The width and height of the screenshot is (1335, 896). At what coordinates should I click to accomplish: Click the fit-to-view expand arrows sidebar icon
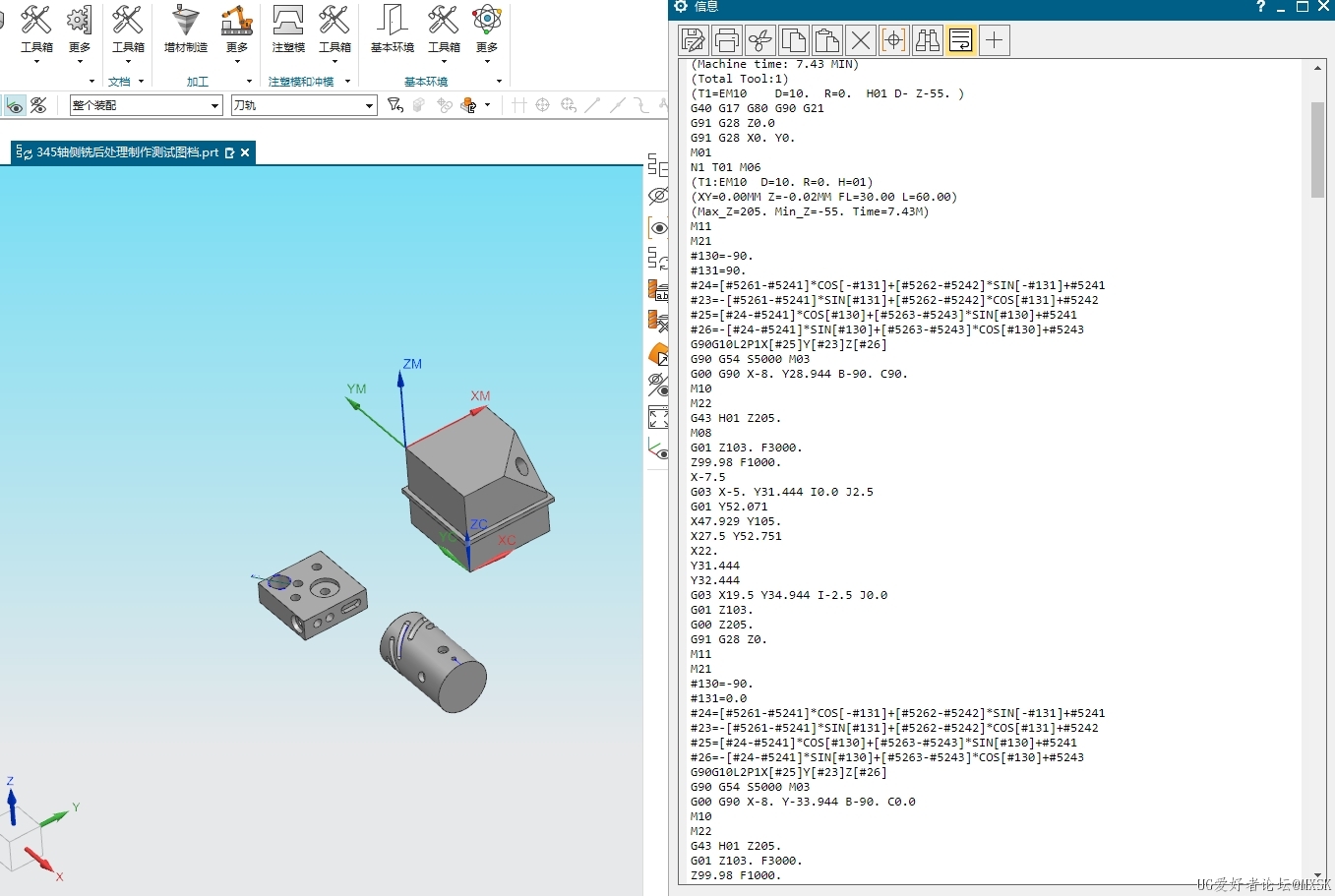(658, 418)
